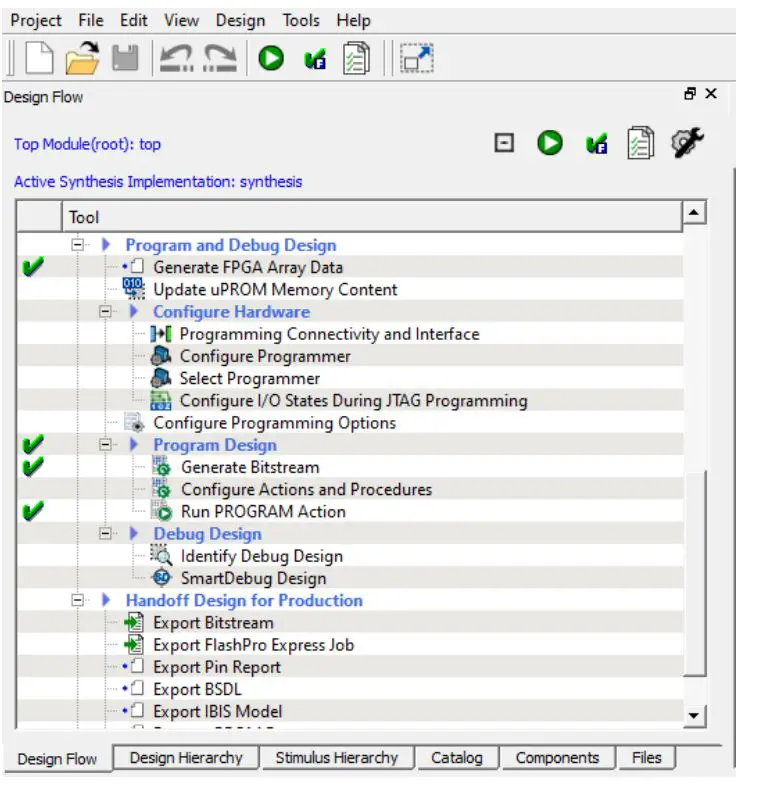The image size is (757, 794).
Task: Run the flow with the Design Flow panel green play button
Action: (550, 143)
